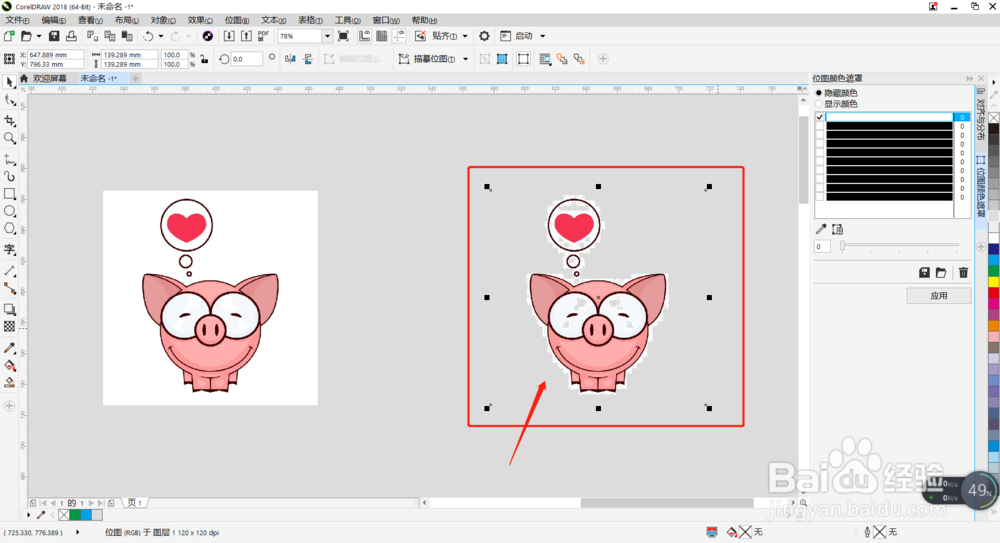The height and width of the screenshot is (543, 1000).
Task: Open the zoom level 78% dropdown
Action: coord(327,36)
